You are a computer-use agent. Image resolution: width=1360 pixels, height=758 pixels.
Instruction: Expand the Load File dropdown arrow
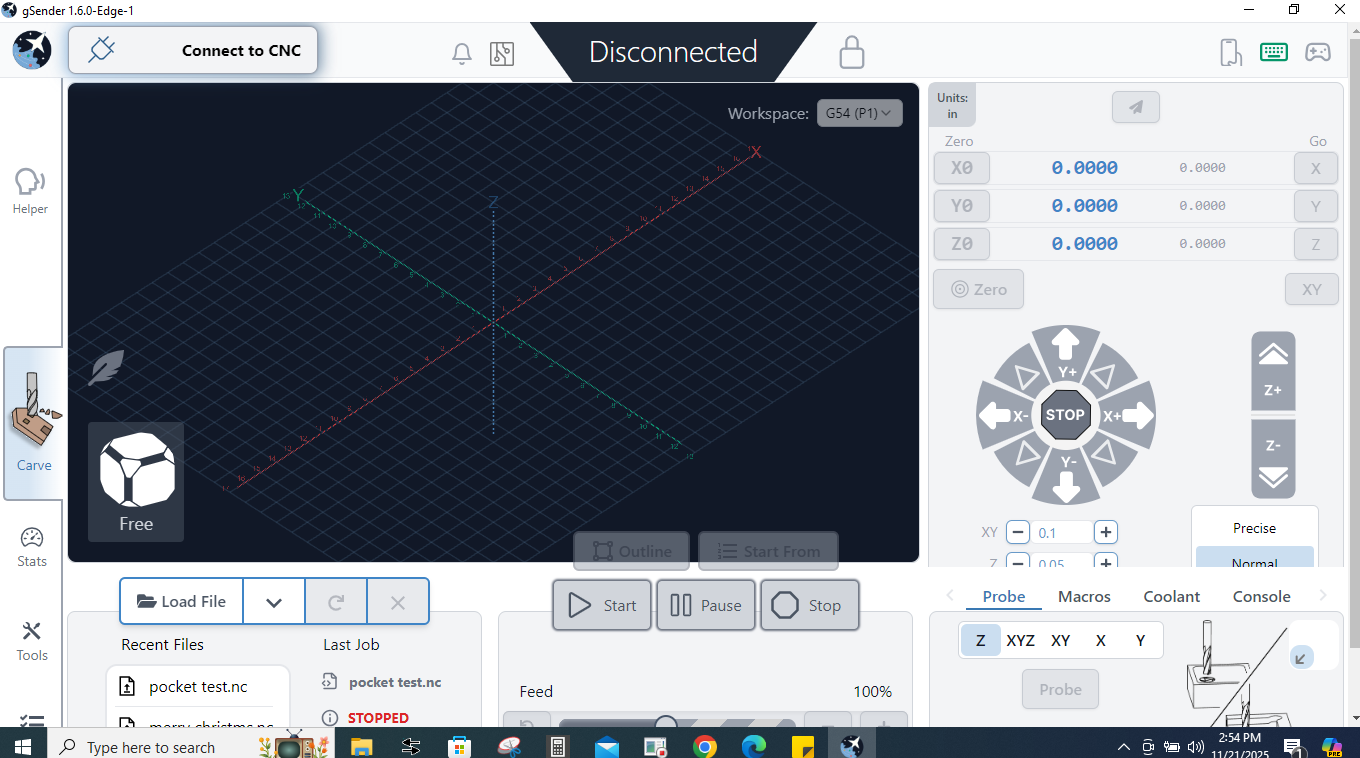point(274,602)
